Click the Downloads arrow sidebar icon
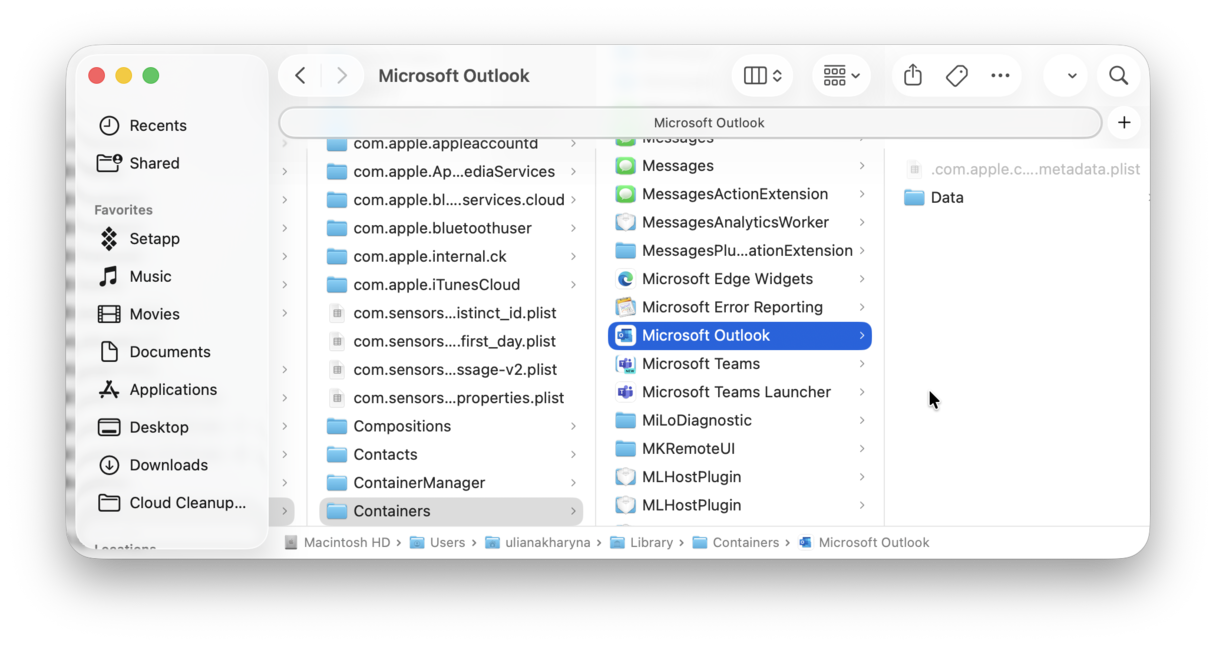This screenshot has height=646, width=1216. pyautogui.click(x=109, y=465)
